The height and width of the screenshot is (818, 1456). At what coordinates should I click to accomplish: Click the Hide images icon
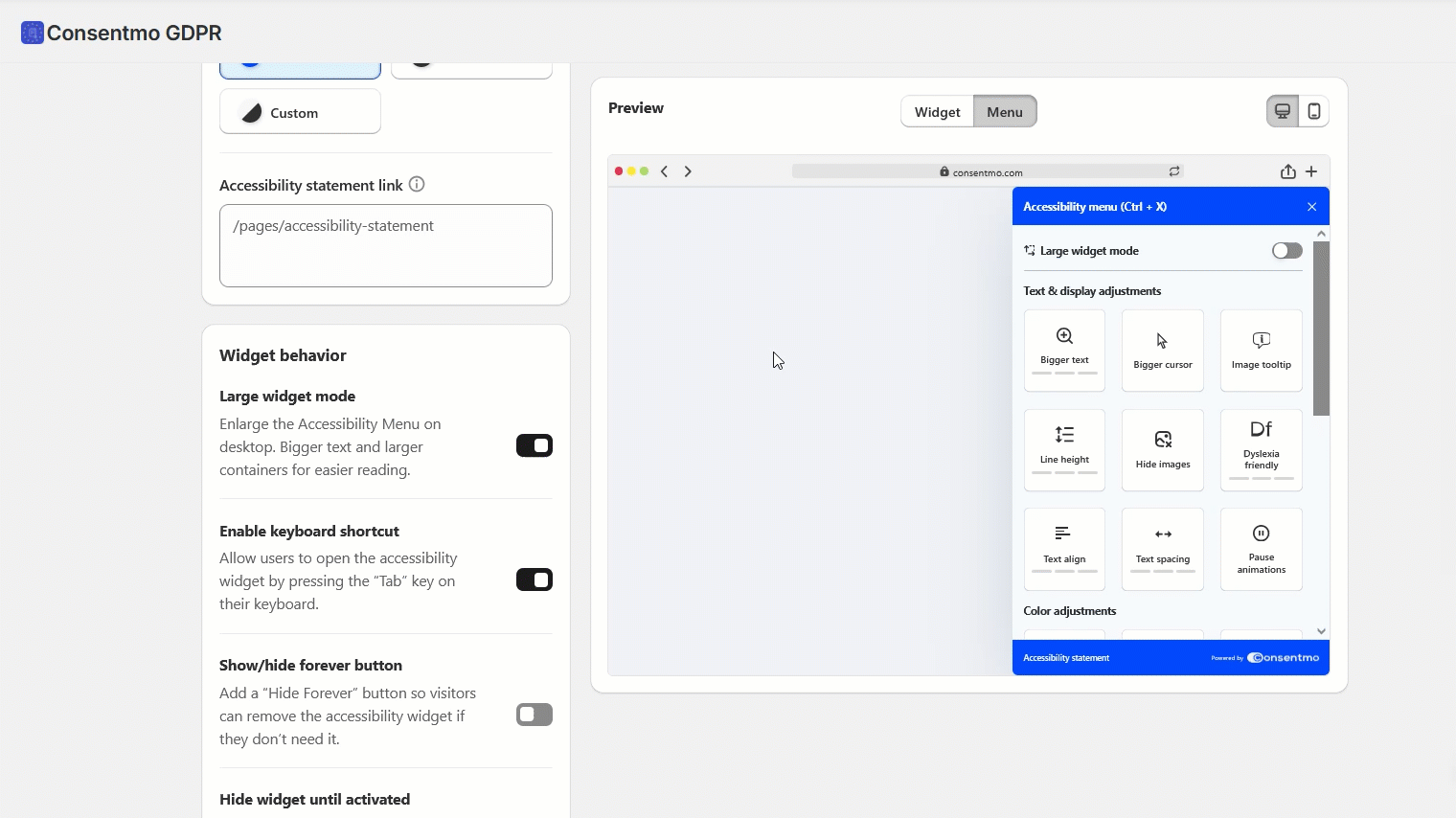(x=1163, y=440)
